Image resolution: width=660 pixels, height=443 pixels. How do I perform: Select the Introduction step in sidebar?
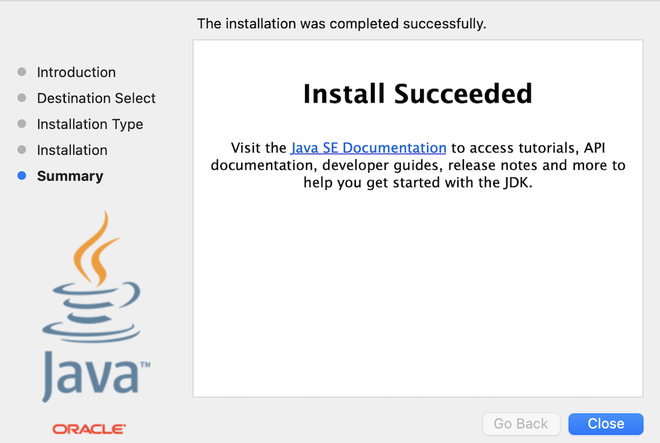pos(76,72)
